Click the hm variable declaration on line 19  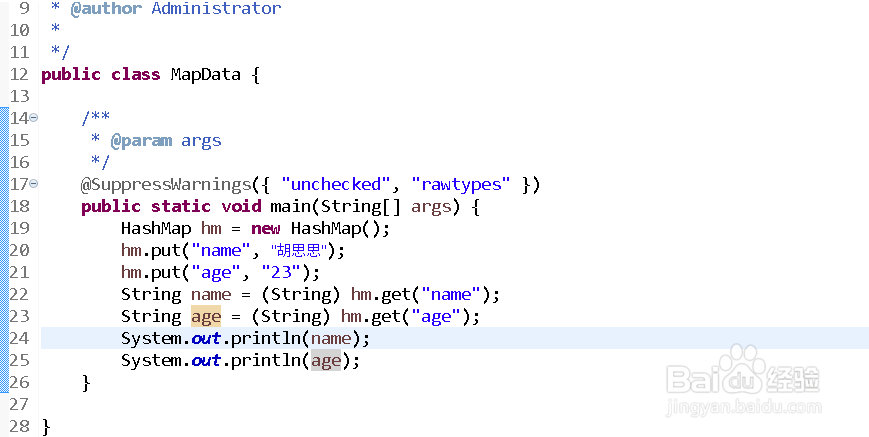(x=211, y=229)
